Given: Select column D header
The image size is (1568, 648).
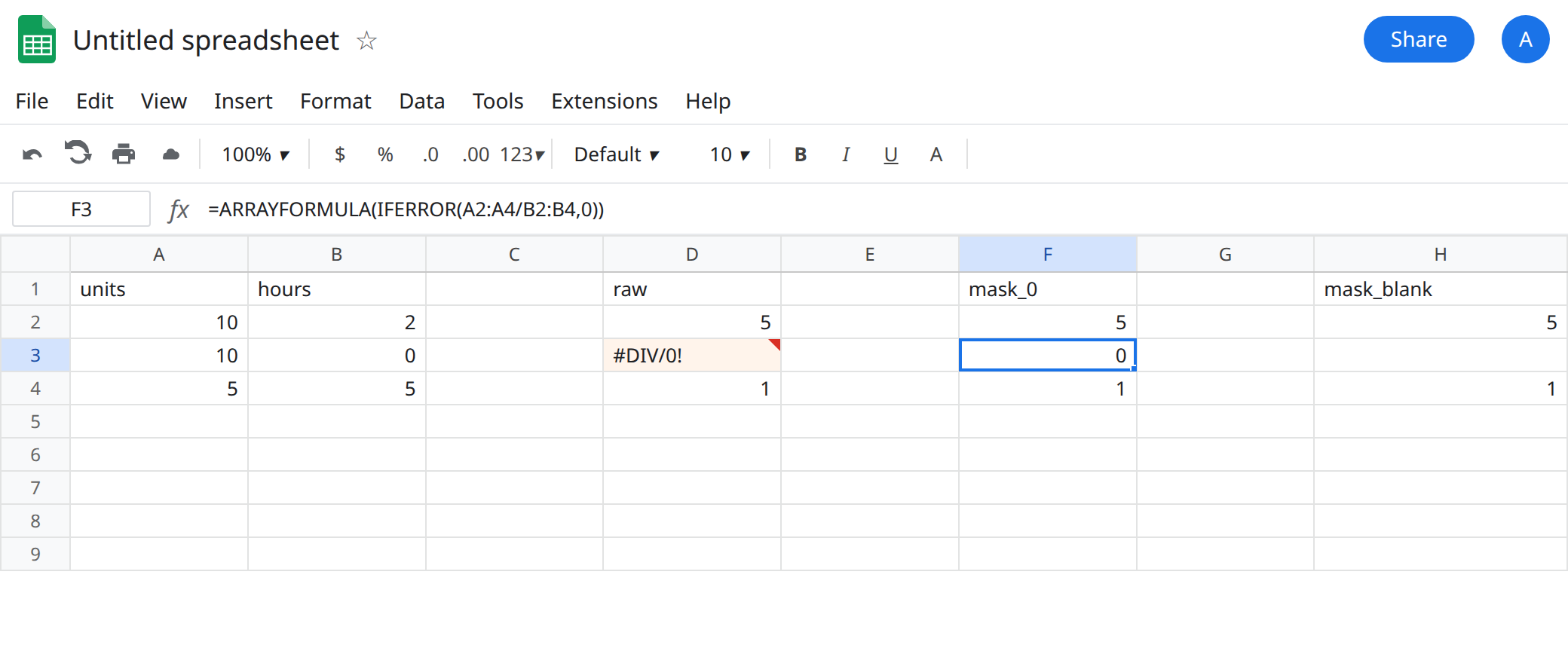Looking at the screenshot, I should 692,254.
